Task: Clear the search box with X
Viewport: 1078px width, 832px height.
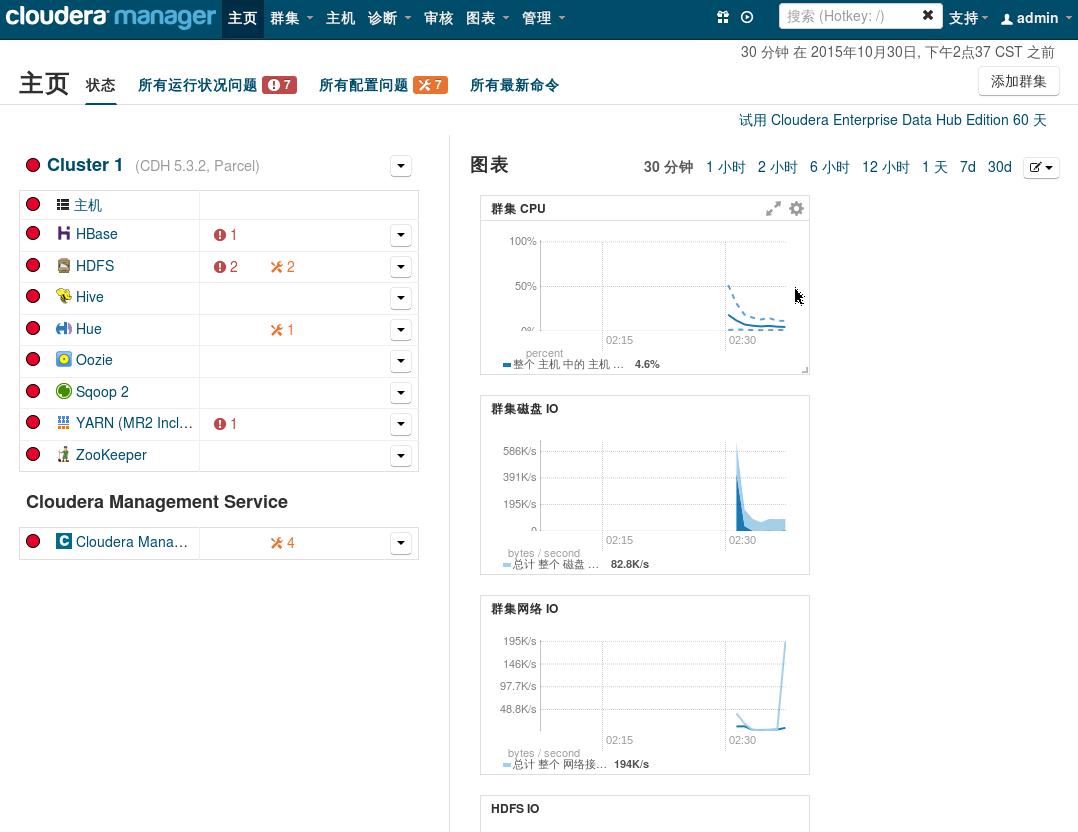Action: pos(927,16)
